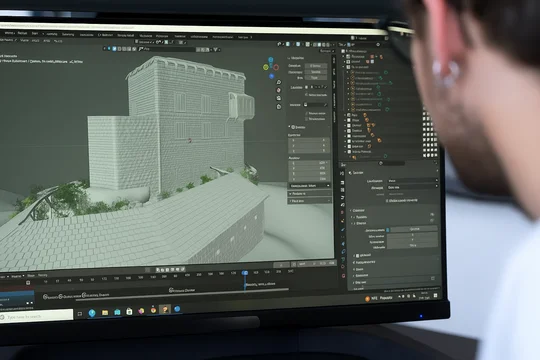
Task: Select the rendered shading sphere in viewport header
Action: (328, 45)
